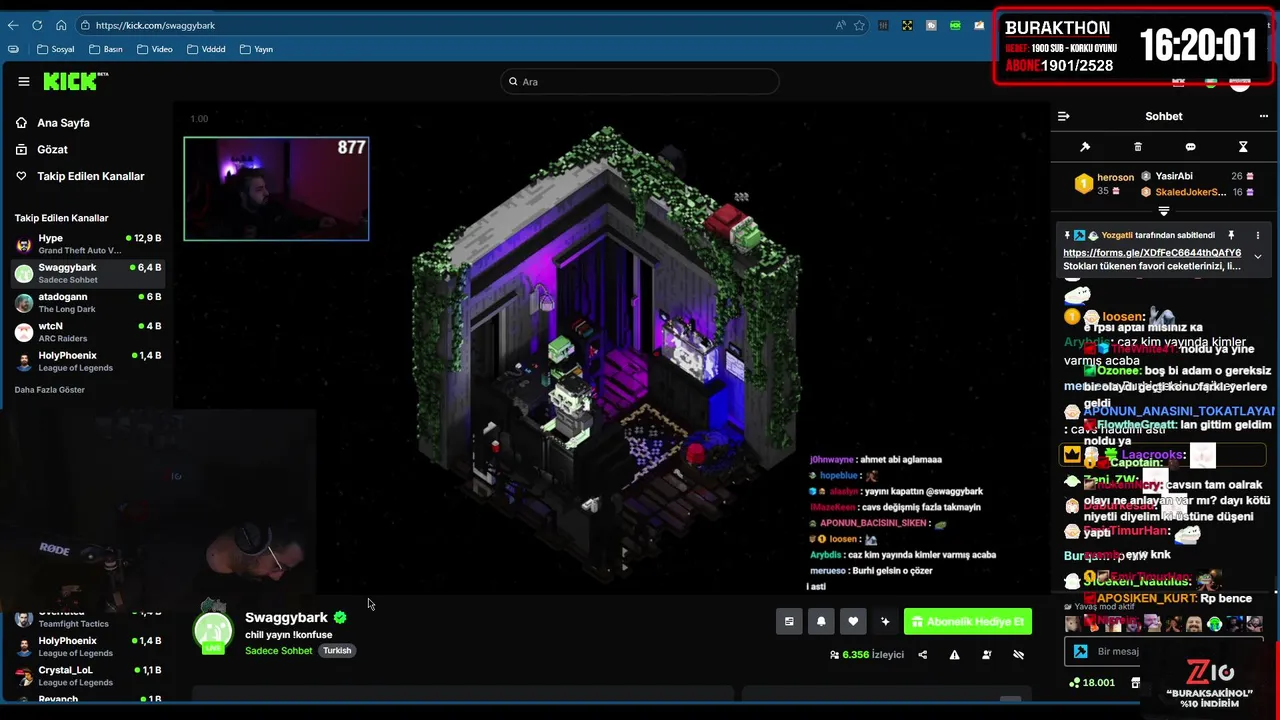Click first emote in quick emote row
This screenshot has height=720, width=1280.
coord(1072,624)
